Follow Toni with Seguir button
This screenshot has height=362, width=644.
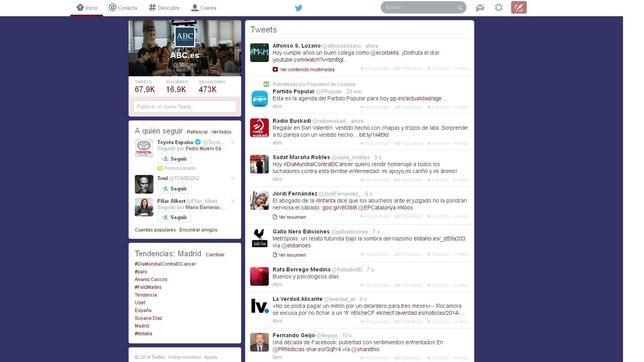(x=174, y=189)
